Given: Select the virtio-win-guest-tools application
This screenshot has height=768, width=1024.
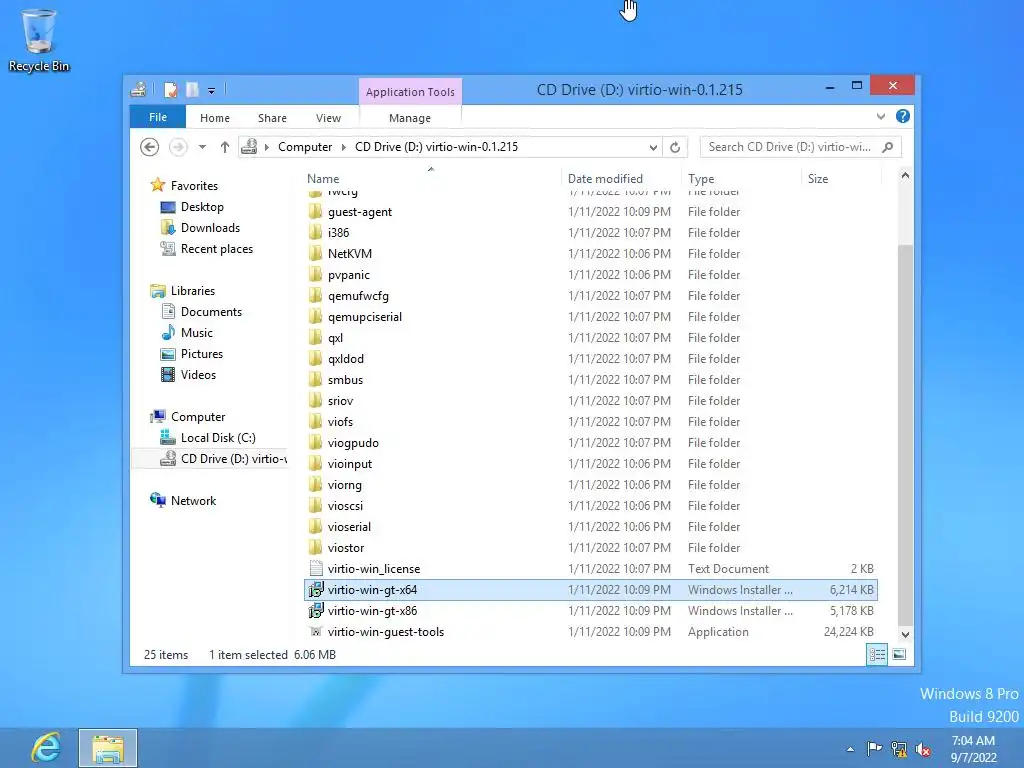Looking at the screenshot, I should tap(385, 632).
